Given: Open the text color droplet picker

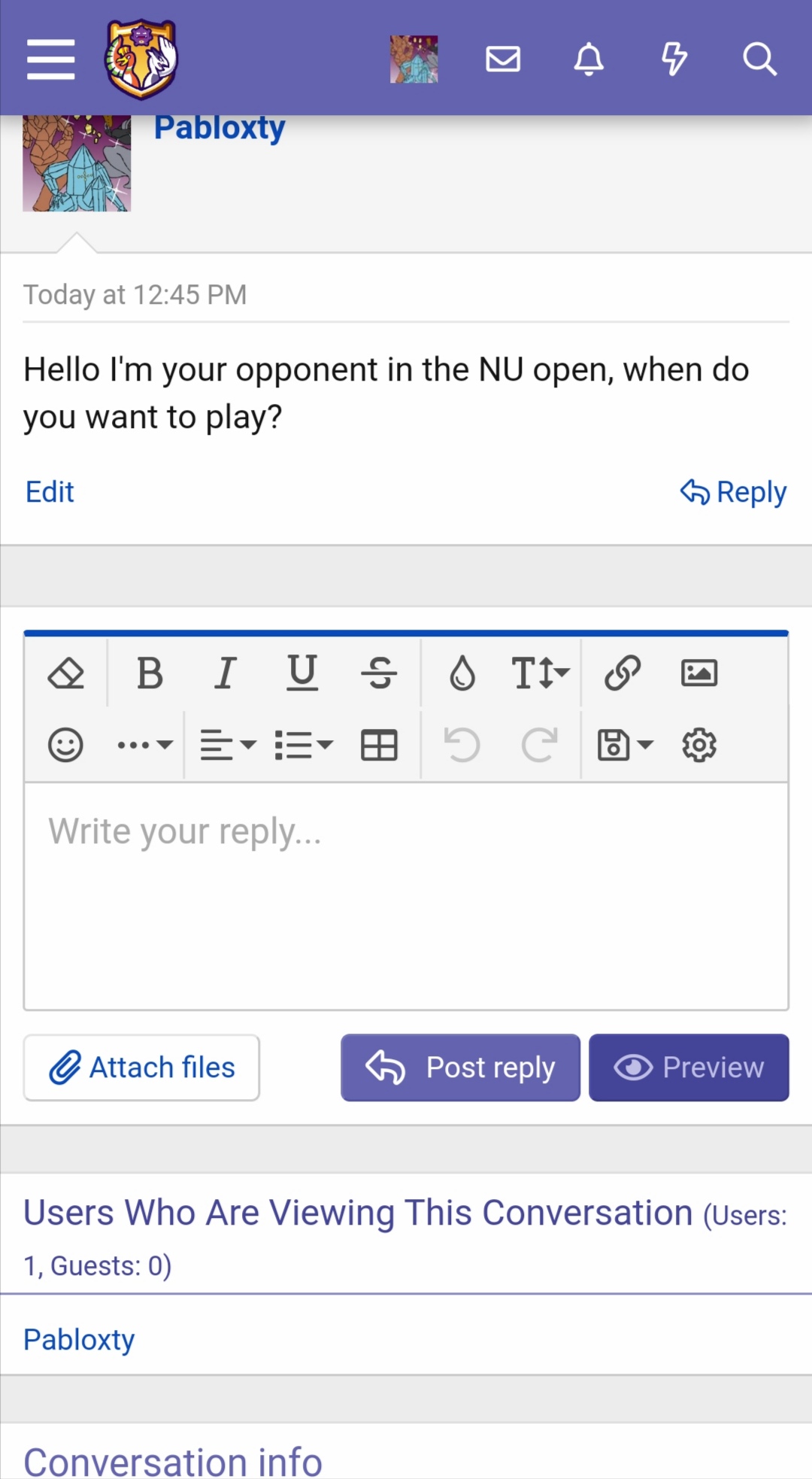Looking at the screenshot, I should coord(462,673).
